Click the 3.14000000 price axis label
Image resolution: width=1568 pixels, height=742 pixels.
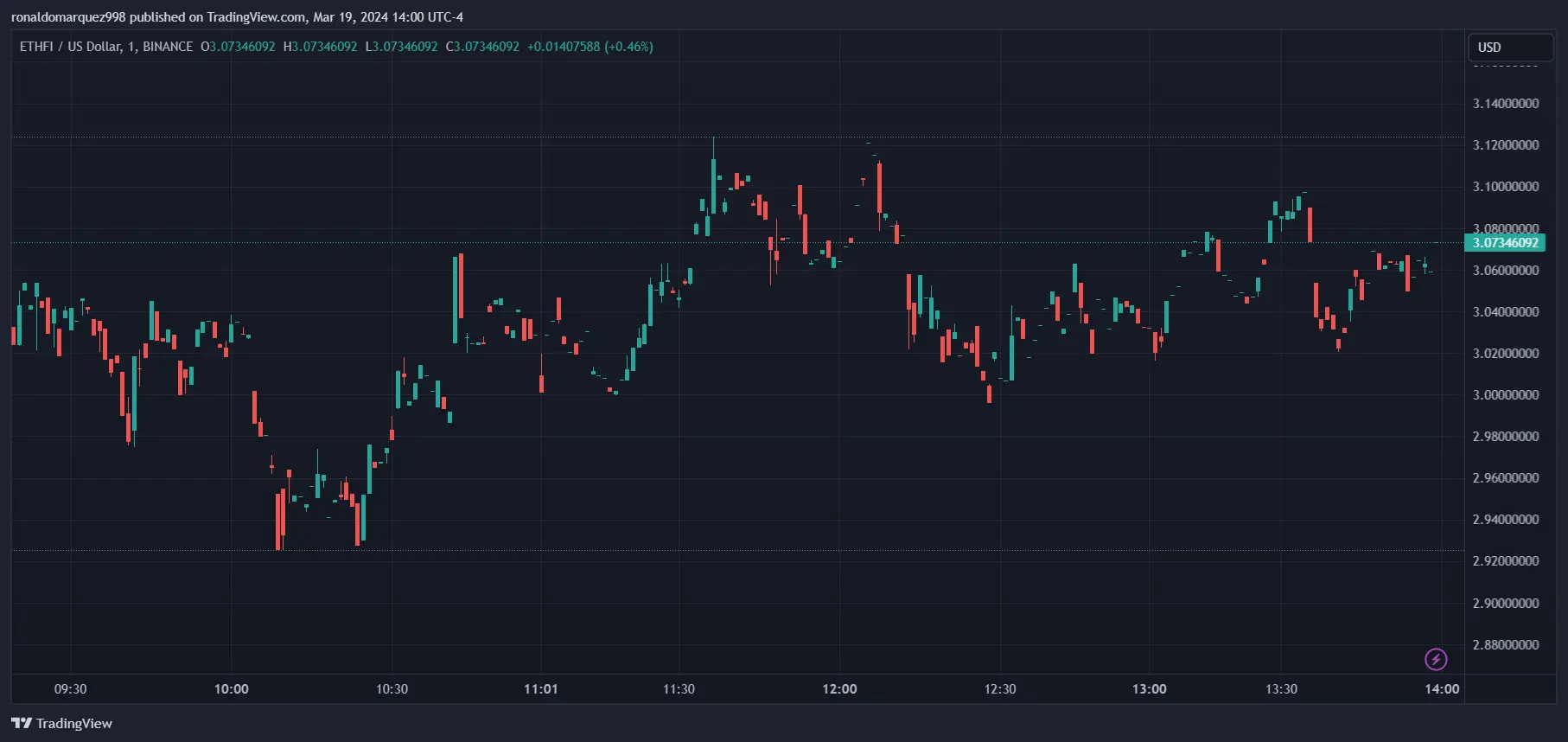pos(1506,104)
